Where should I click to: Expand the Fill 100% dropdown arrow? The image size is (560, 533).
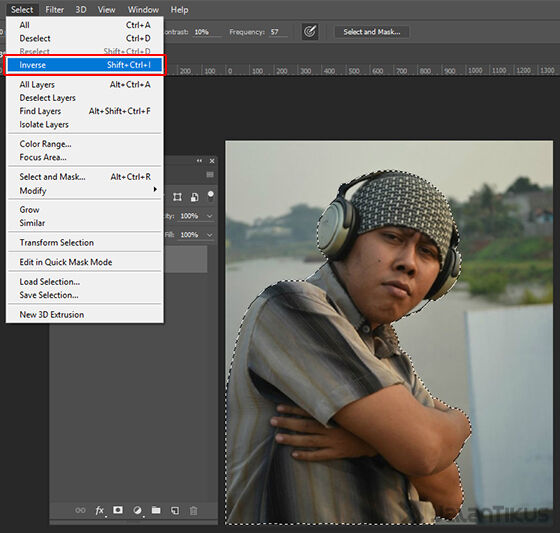(210, 235)
